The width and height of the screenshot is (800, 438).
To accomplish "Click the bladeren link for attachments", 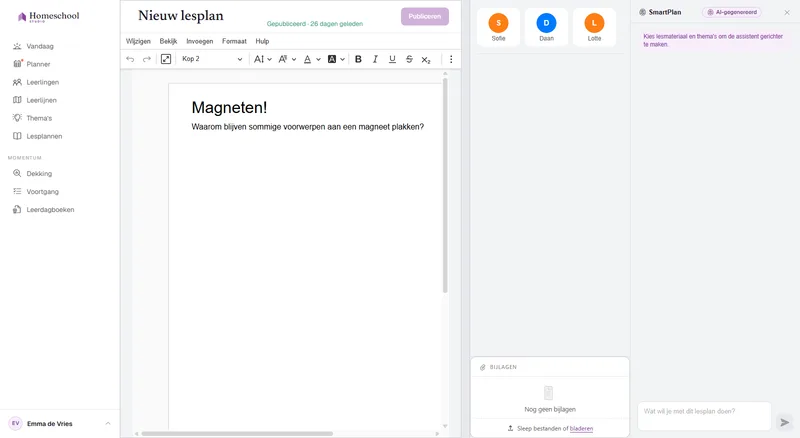I will 581,429.
